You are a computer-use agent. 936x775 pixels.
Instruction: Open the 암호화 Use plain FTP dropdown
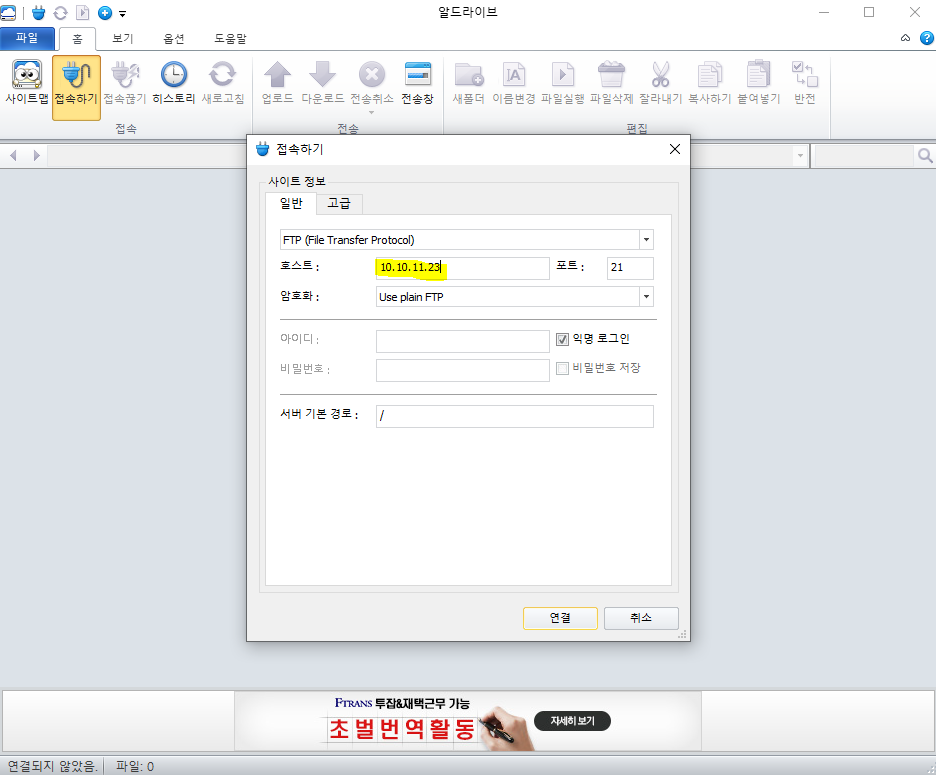pyautogui.click(x=646, y=297)
